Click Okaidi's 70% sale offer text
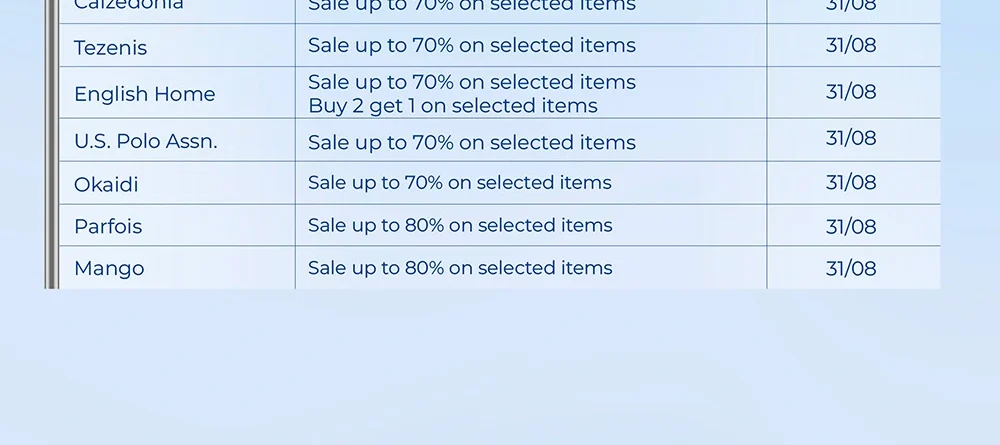The width and height of the screenshot is (1000, 445). pyautogui.click(x=460, y=183)
